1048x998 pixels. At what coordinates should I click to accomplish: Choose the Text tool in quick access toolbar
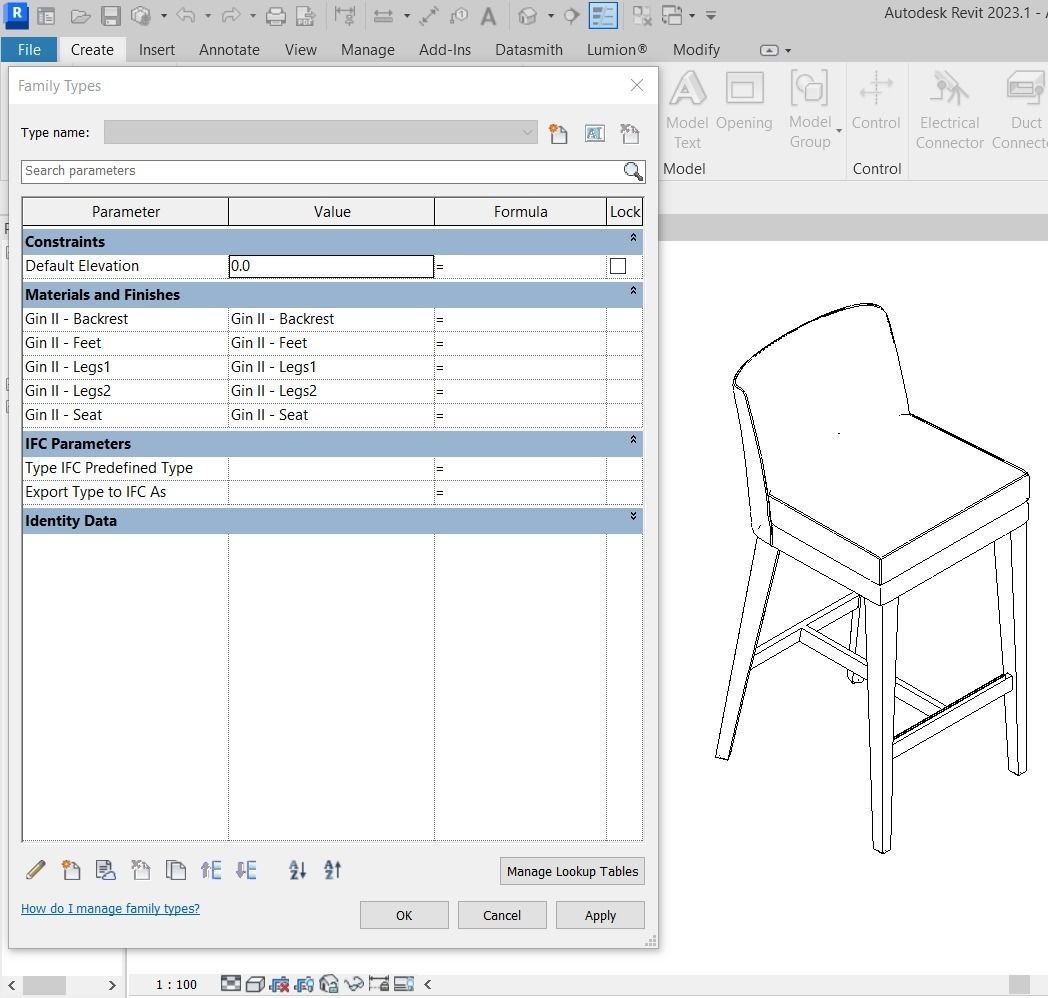point(489,16)
